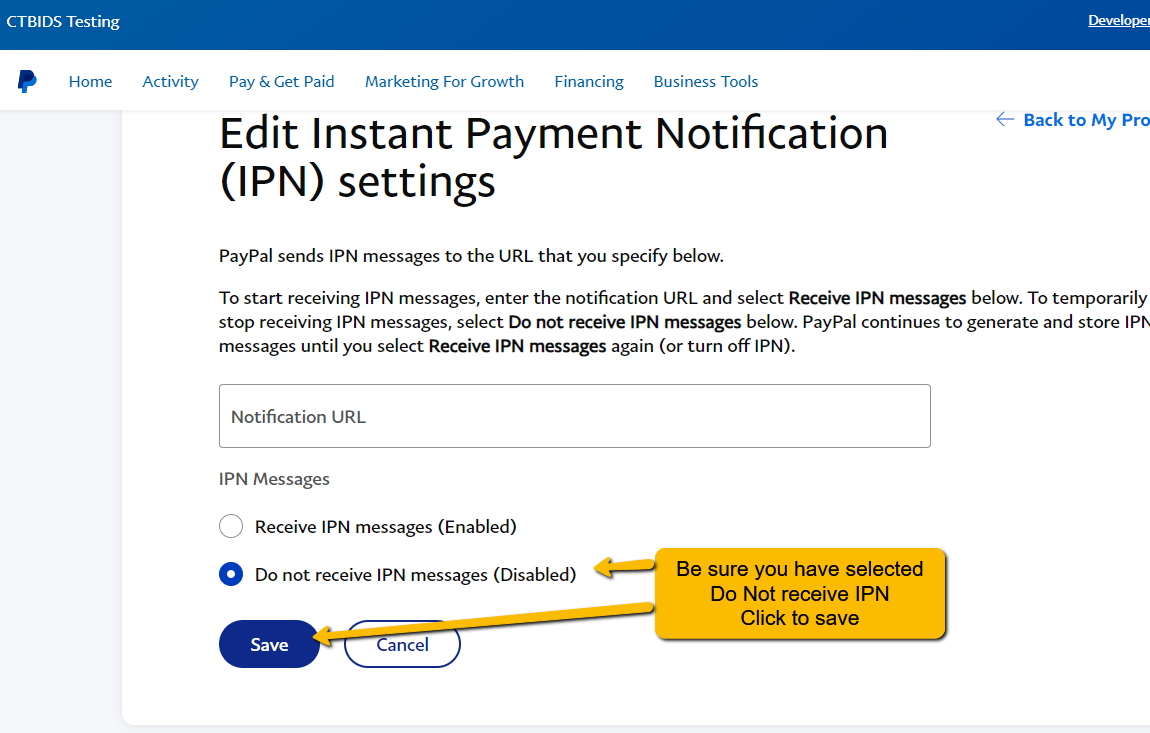Follow the Back to My Profile link
This screenshot has width=1150, height=733.
point(1085,120)
